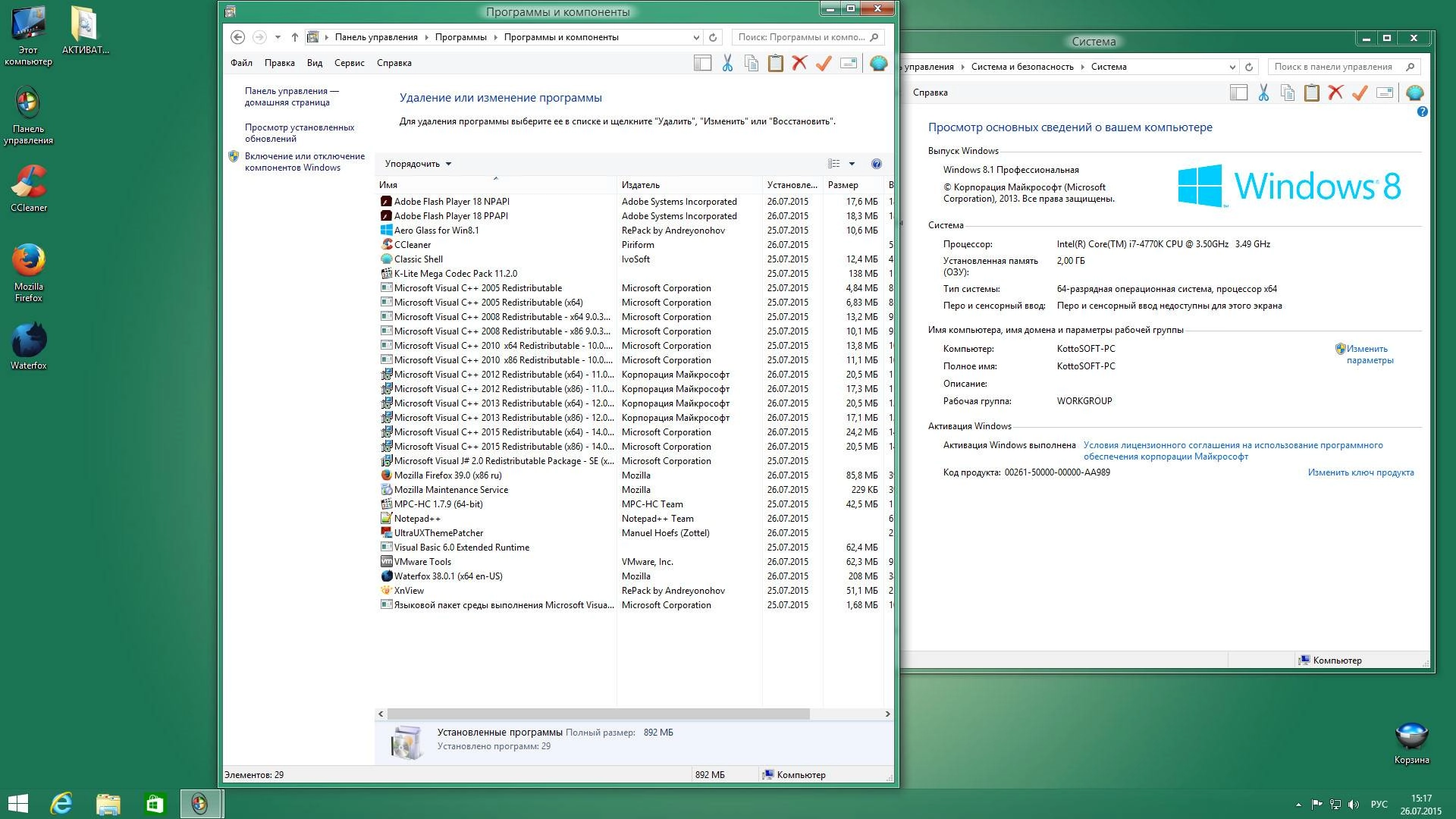
Task: Open Сервис menu
Action: point(350,63)
